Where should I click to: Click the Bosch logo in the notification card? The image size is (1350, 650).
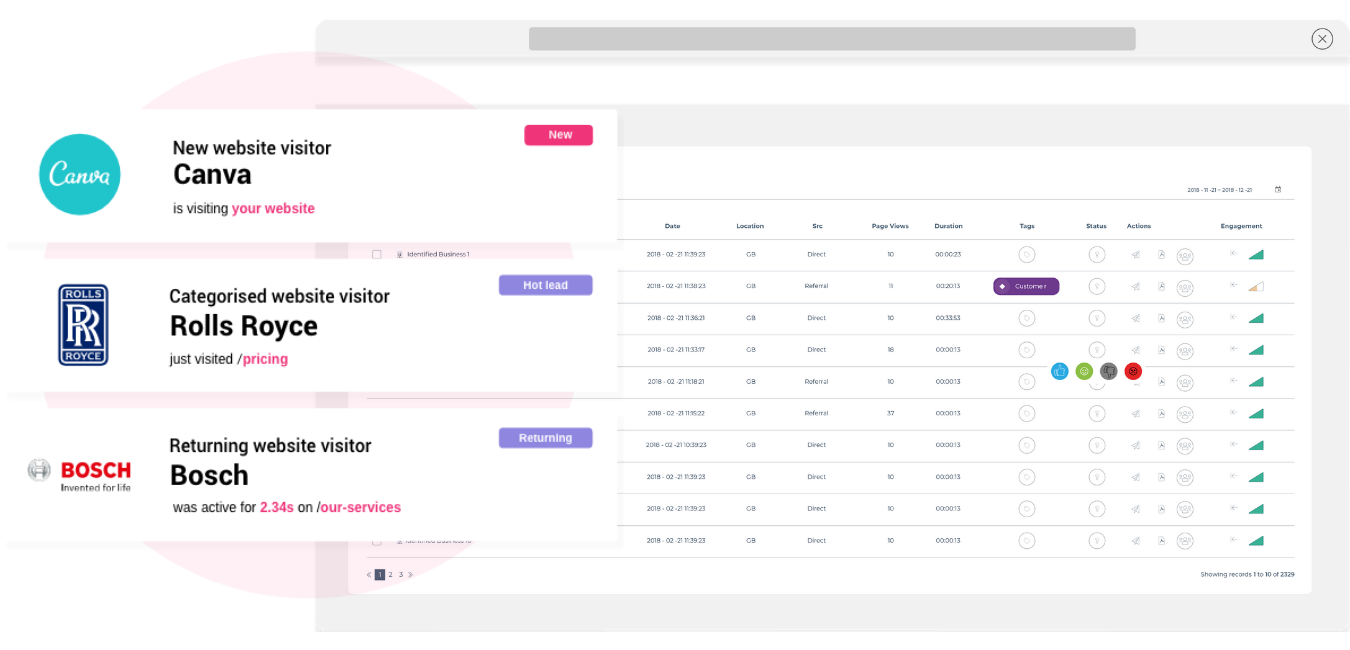pyautogui.click(x=79, y=475)
